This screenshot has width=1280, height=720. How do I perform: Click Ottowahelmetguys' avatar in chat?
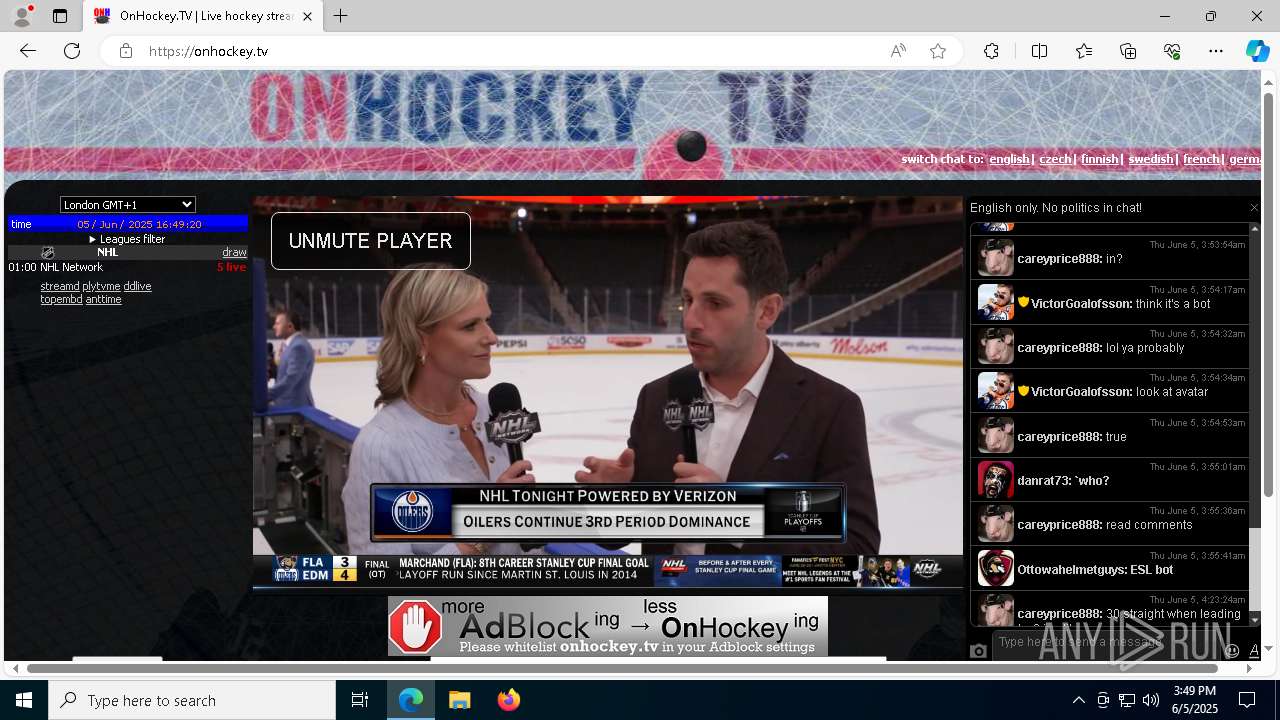pyautogui.click(x=996, y=568)
